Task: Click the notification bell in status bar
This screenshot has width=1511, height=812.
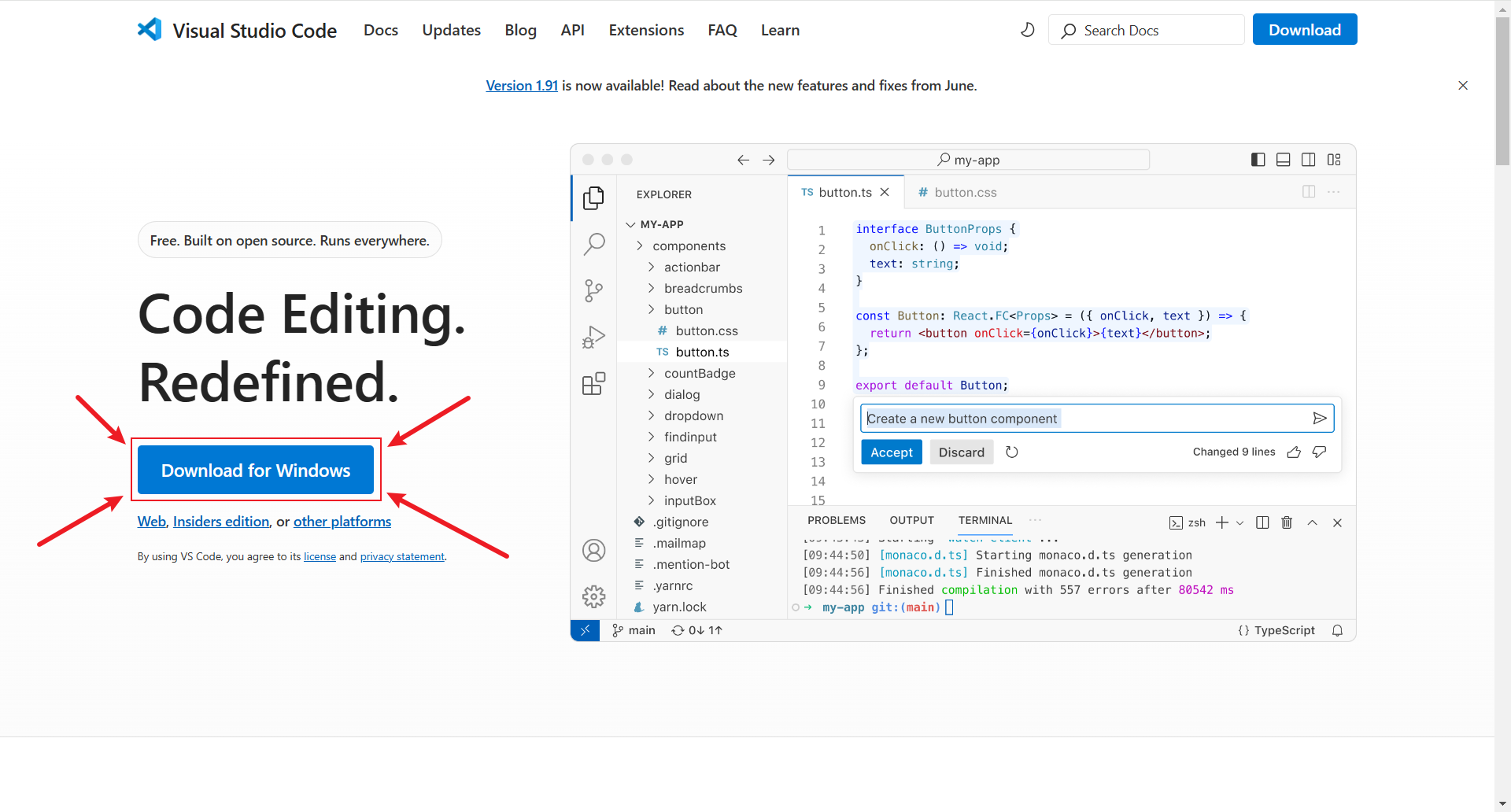Action: [x=1337, y=630]
